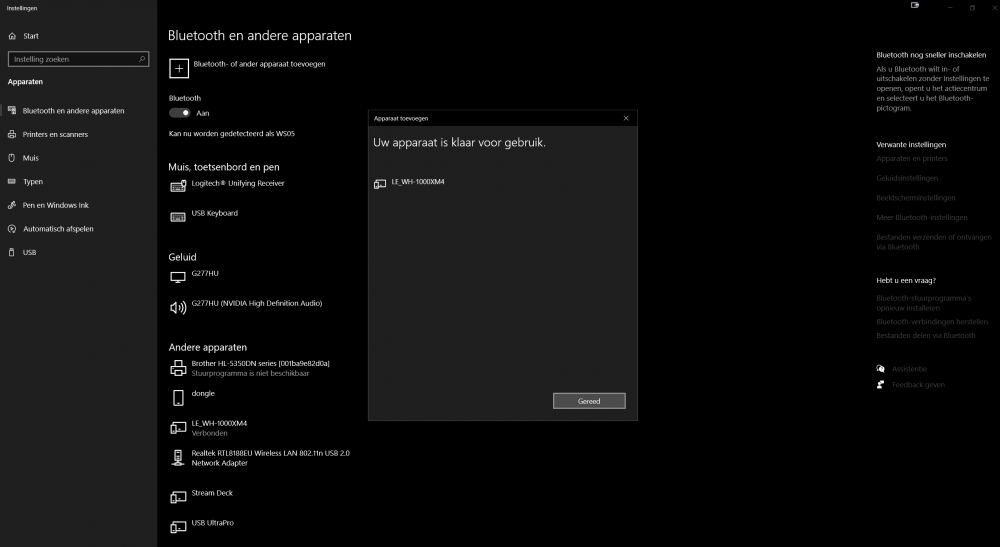
Task: Close the Apparaat toevoegen dialog
Action: coord(626,118)
